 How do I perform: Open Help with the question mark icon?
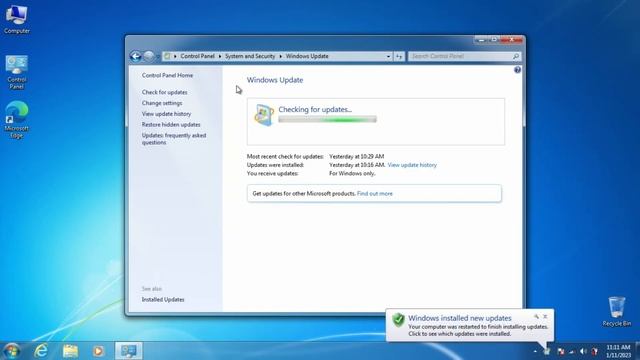[517, 70]
